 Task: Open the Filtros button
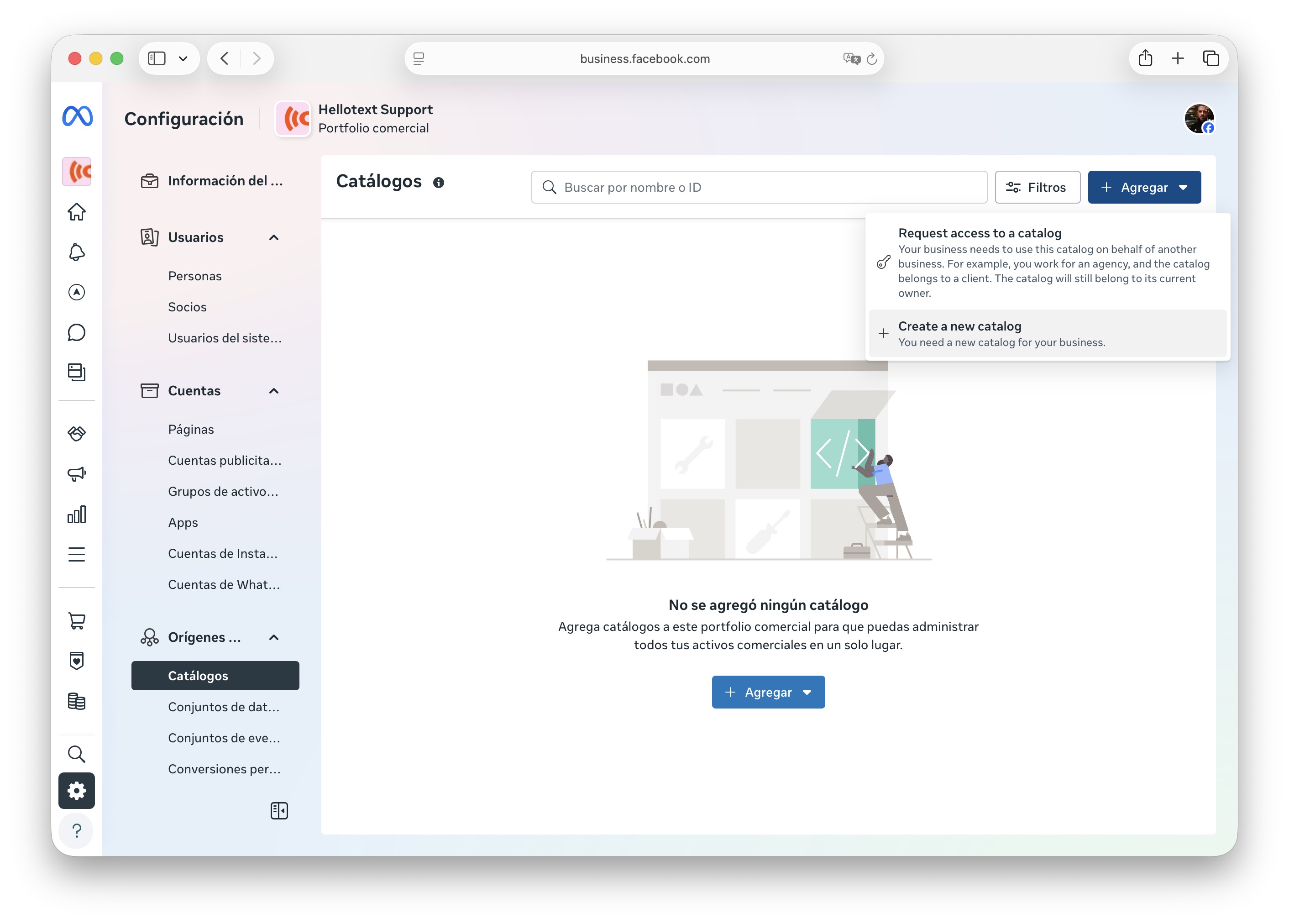(x=1037, y=188)
